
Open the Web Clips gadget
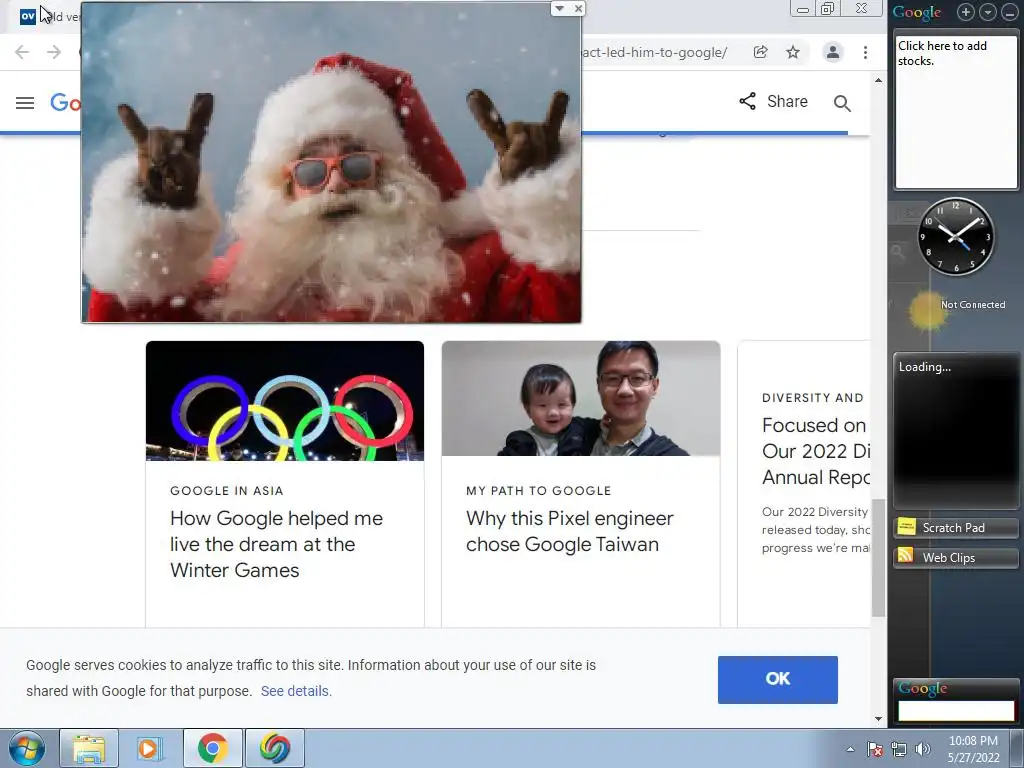tap(955, 558)
